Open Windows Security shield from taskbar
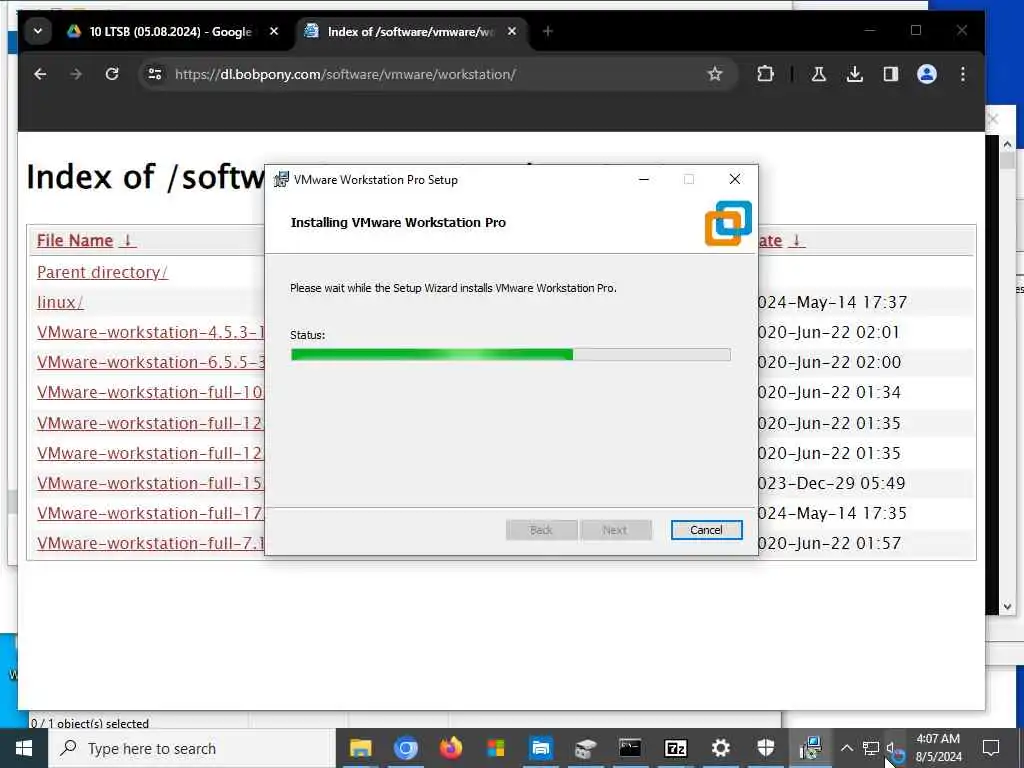The height and width of the screenshot is (768, 1024). click(765, 748)
